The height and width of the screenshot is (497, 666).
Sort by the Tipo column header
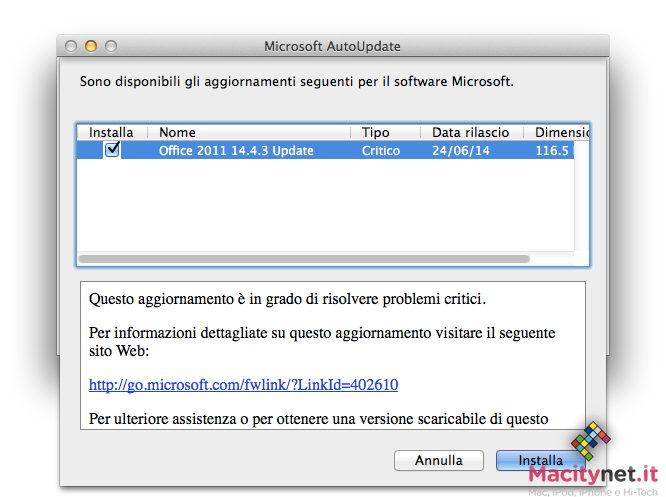386,132
